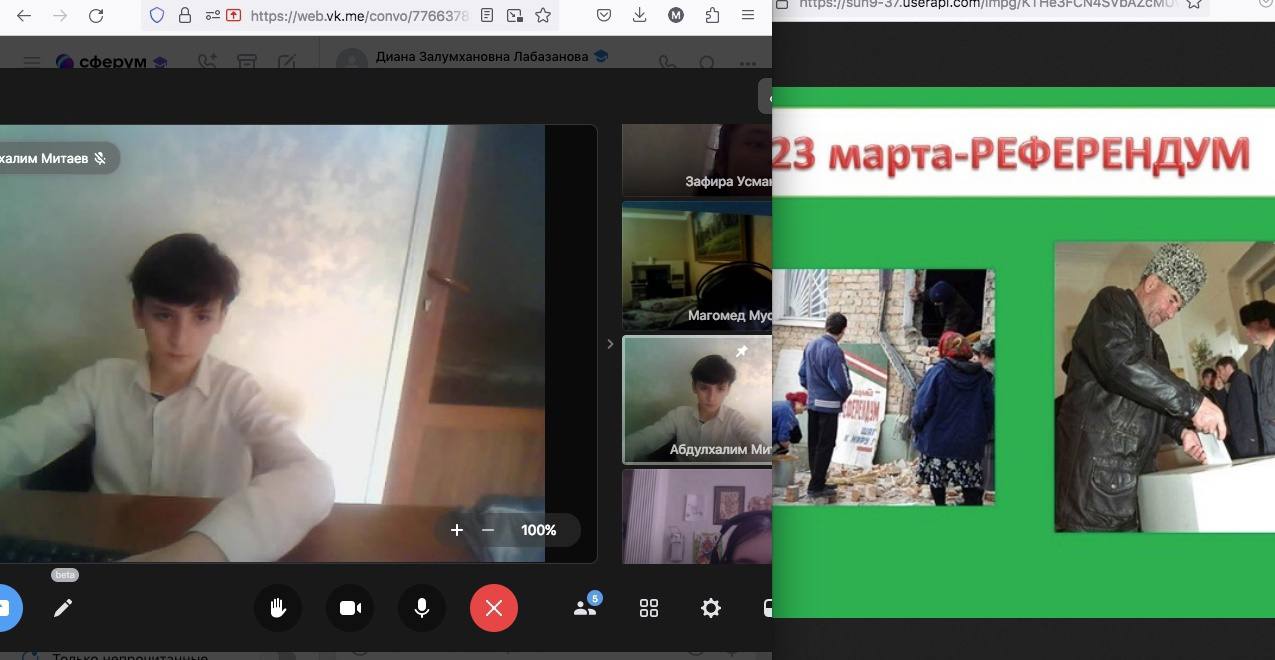Select the pinned Абдулхалим video thumbnail

tap(697, 399)
